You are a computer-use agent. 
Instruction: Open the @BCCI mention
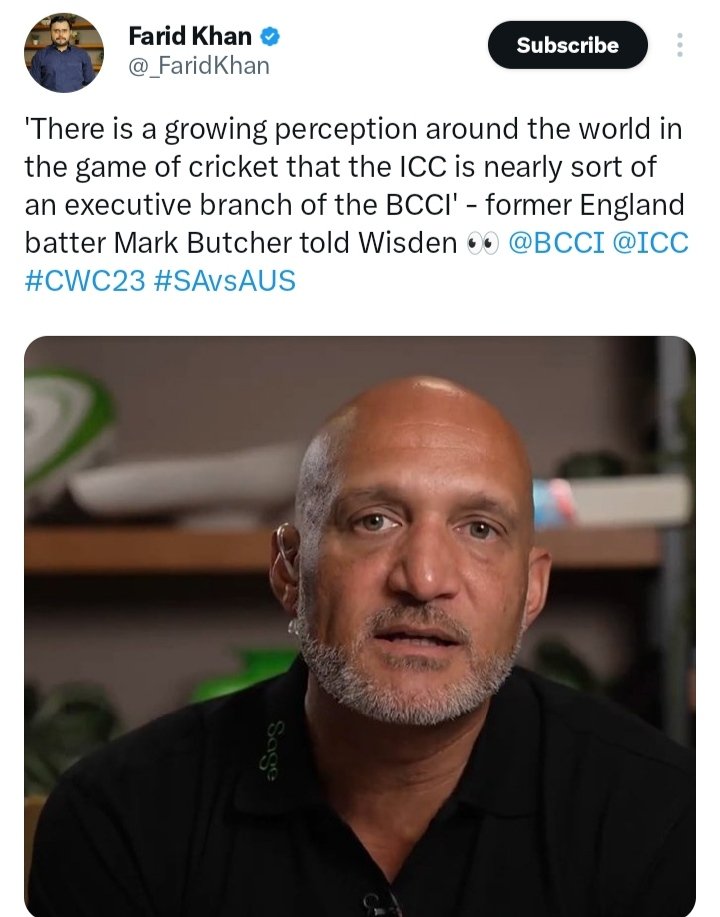(x=556, y=243)
